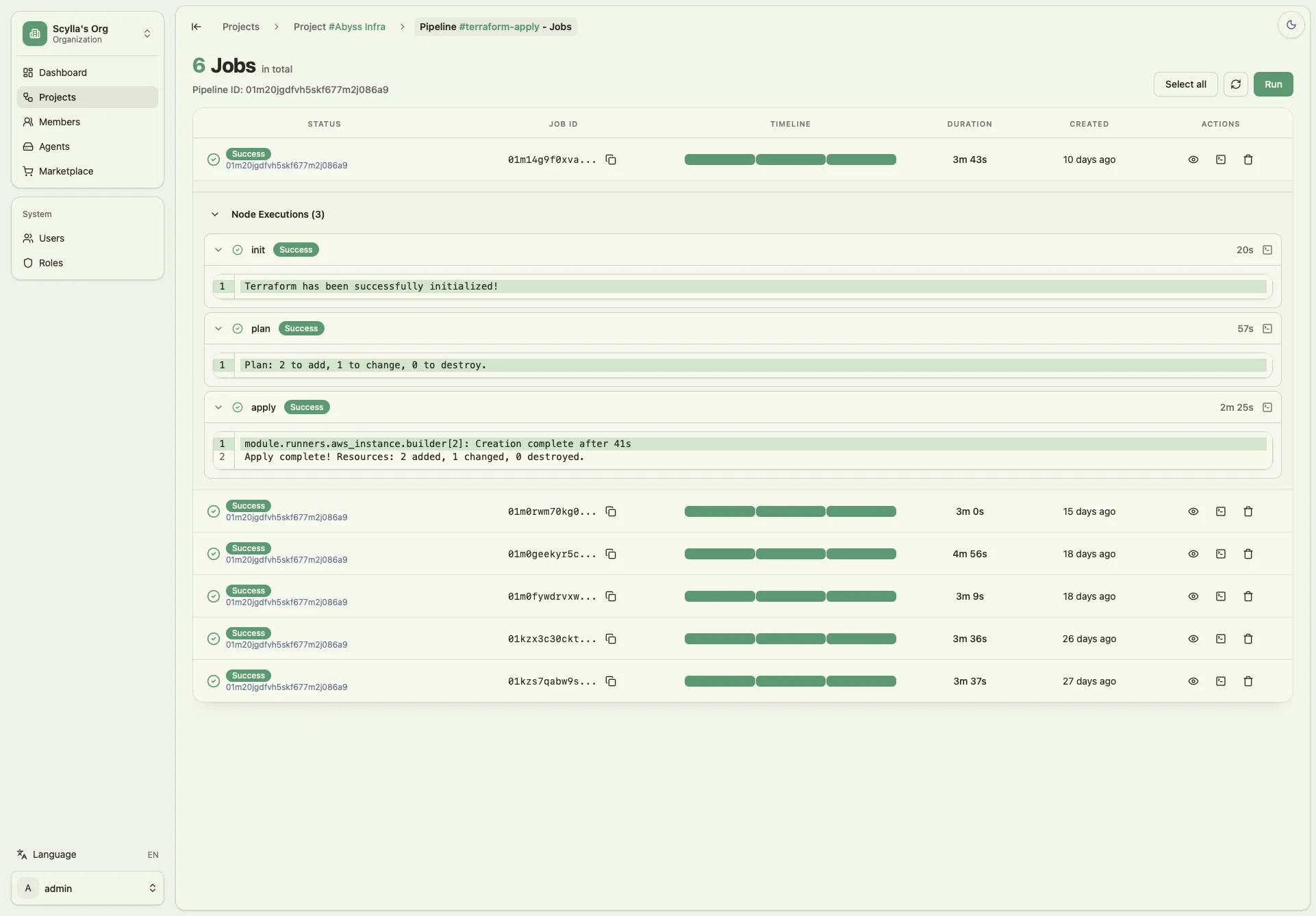Click the Run button
The image size is (1316, 916).
[1273, 84]
